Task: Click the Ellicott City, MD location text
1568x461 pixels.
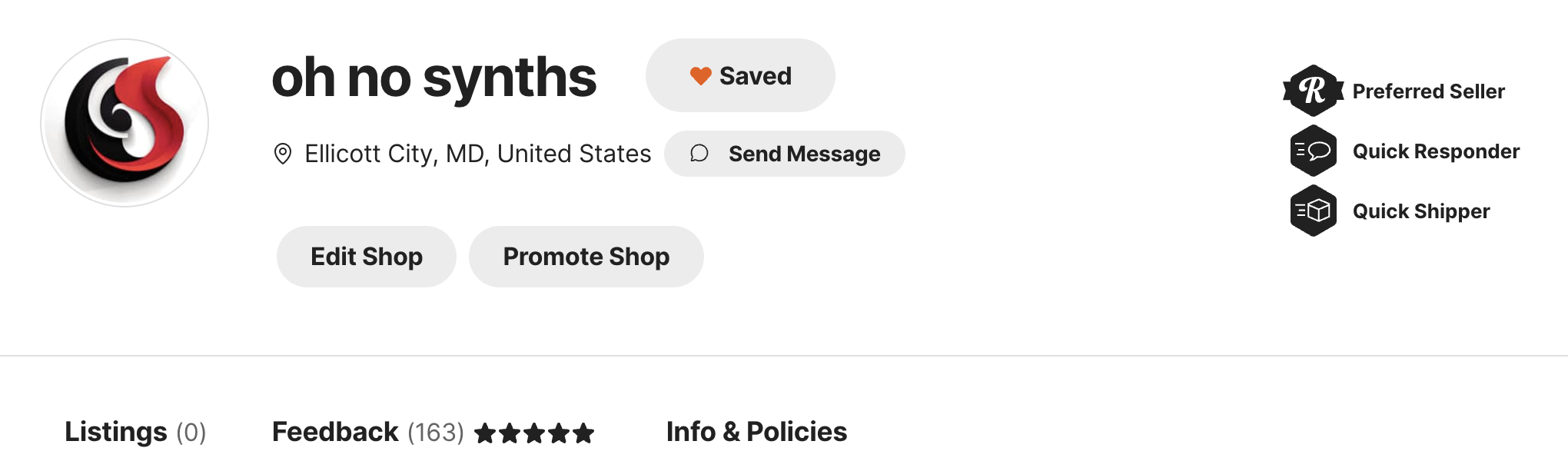Action: pyautogui.click(x=477, y=154)
